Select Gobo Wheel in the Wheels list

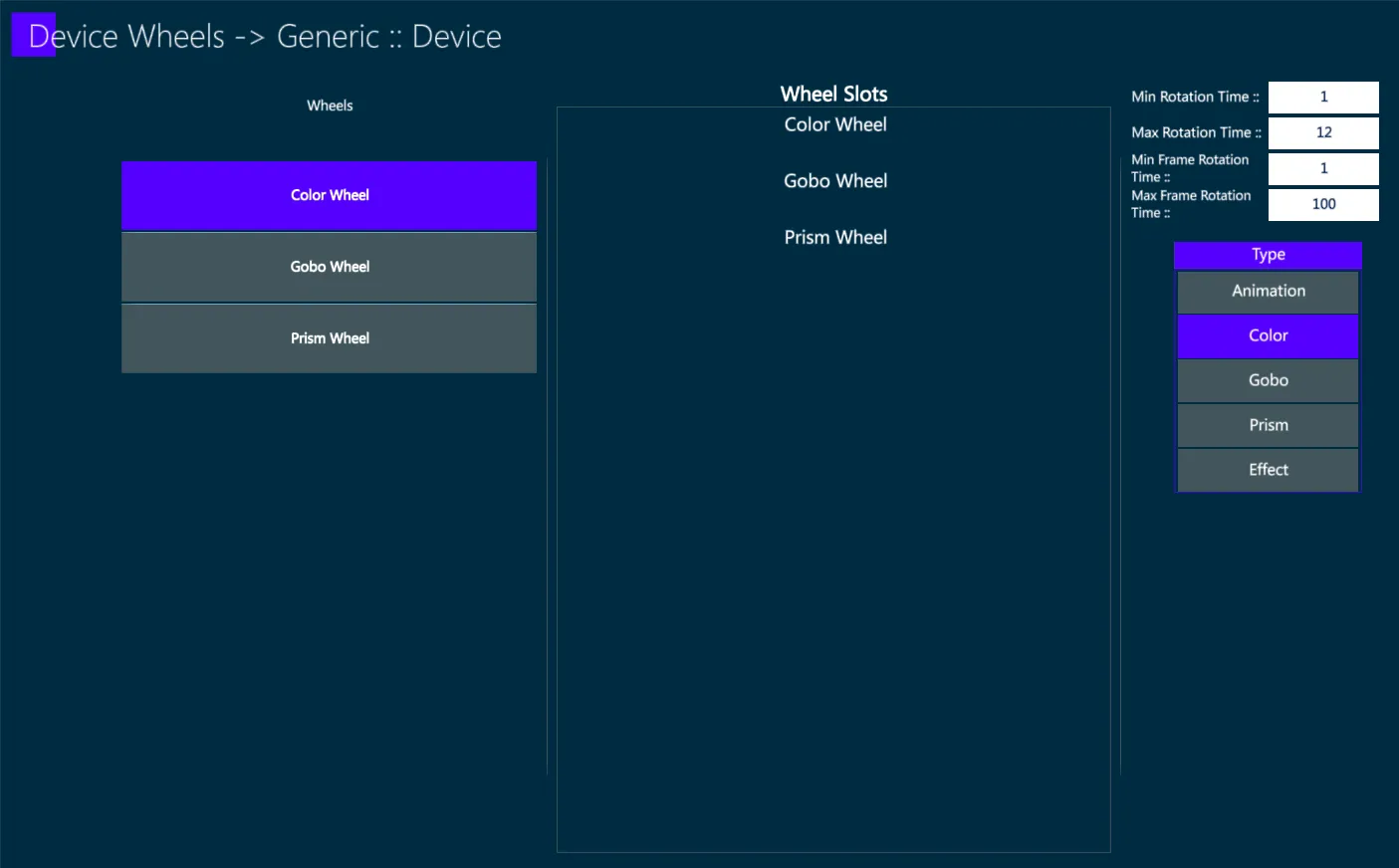(329, 267)
